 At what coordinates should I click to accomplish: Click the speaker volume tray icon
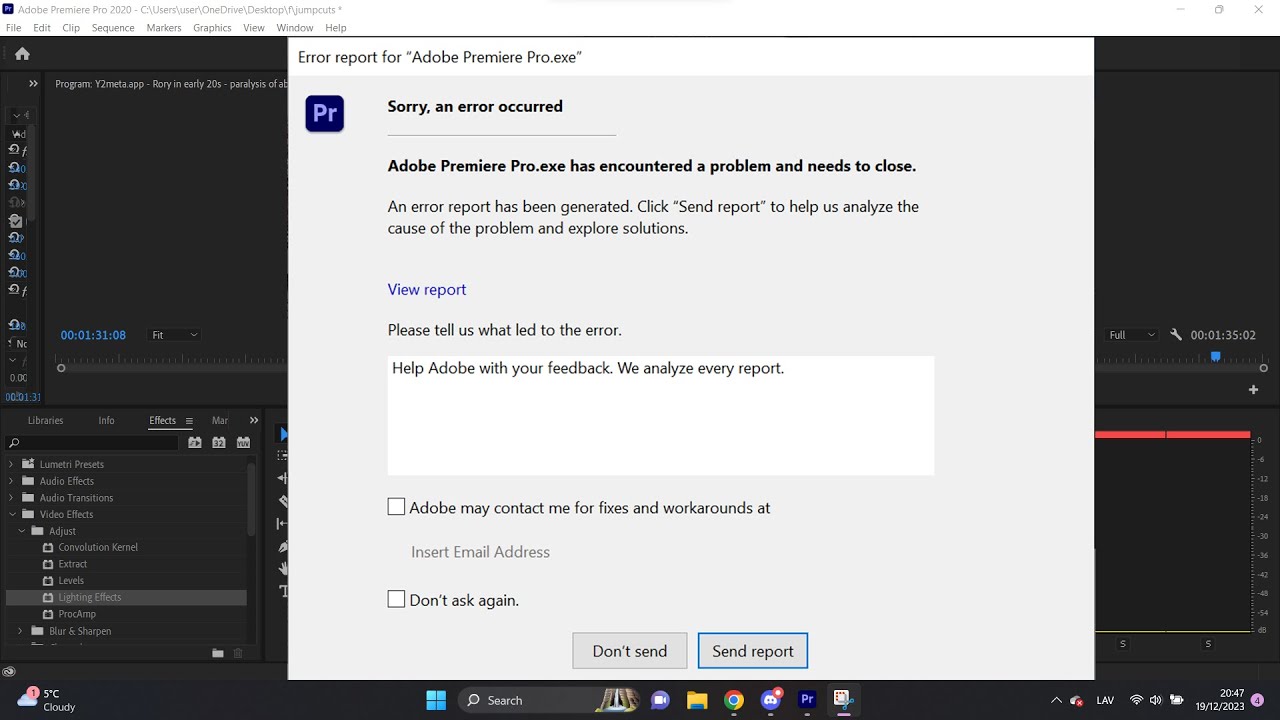point(1156,700)
